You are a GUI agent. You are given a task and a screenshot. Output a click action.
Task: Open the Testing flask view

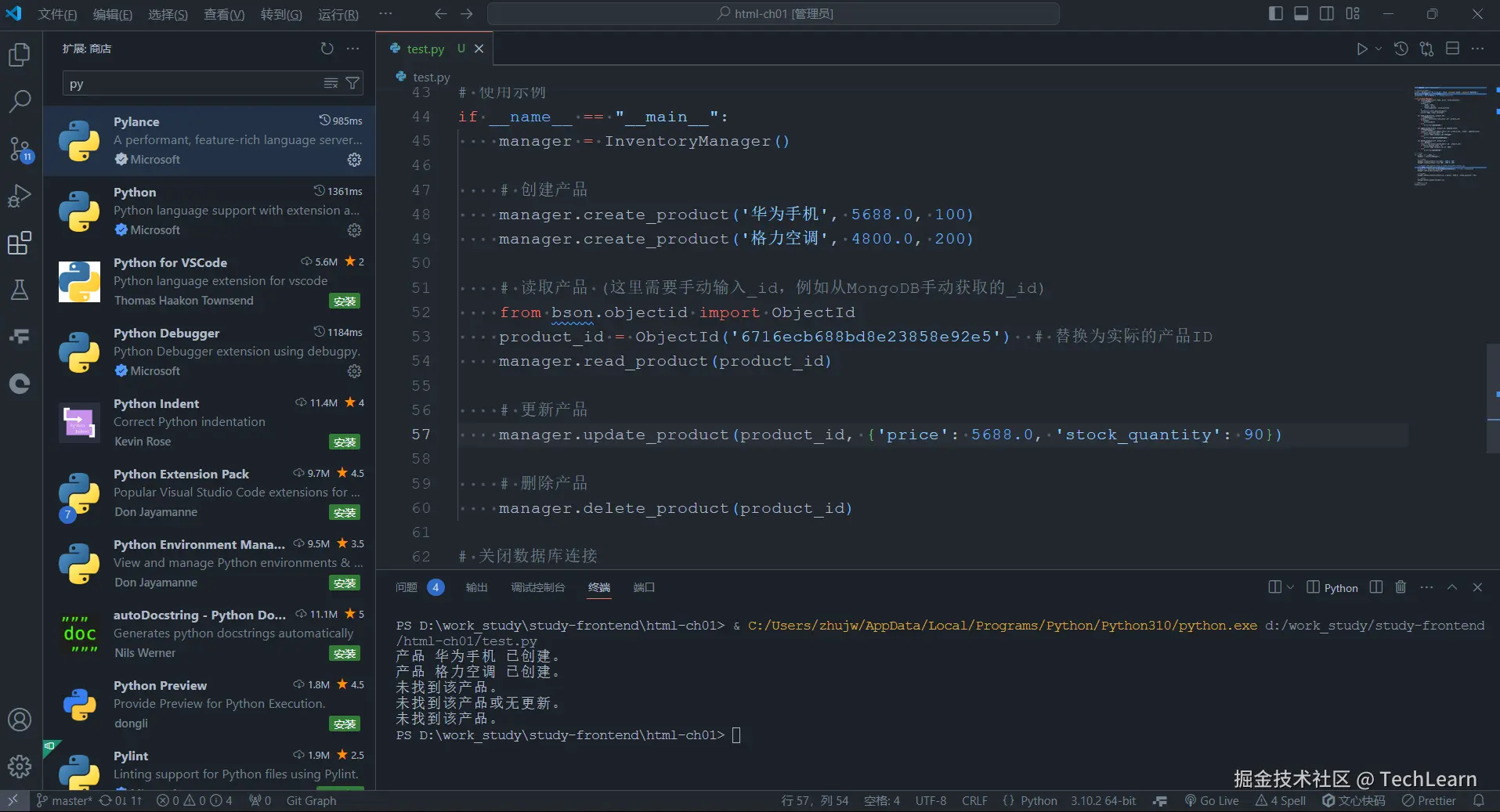[x=20, y=290]
